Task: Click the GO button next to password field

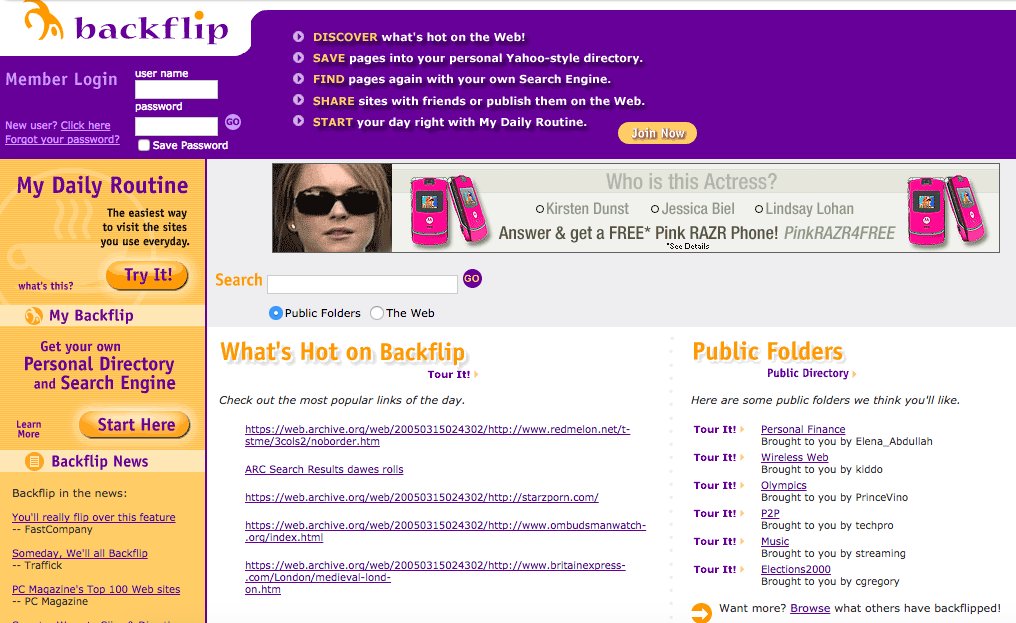Action: pos(233,122)
